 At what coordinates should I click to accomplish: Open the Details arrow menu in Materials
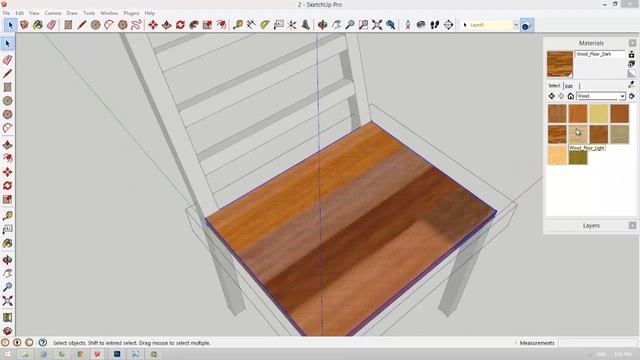coord(632,96)
